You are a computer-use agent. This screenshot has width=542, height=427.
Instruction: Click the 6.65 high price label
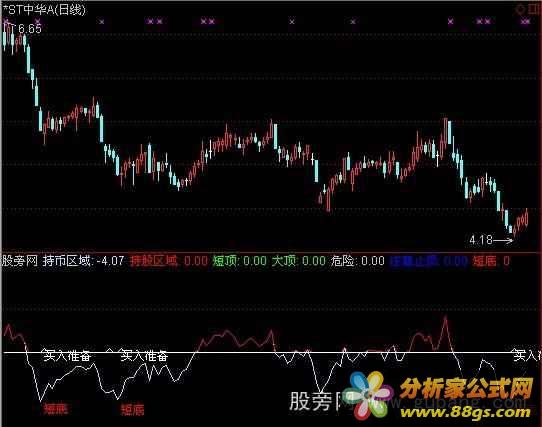(x=30, y=29)
